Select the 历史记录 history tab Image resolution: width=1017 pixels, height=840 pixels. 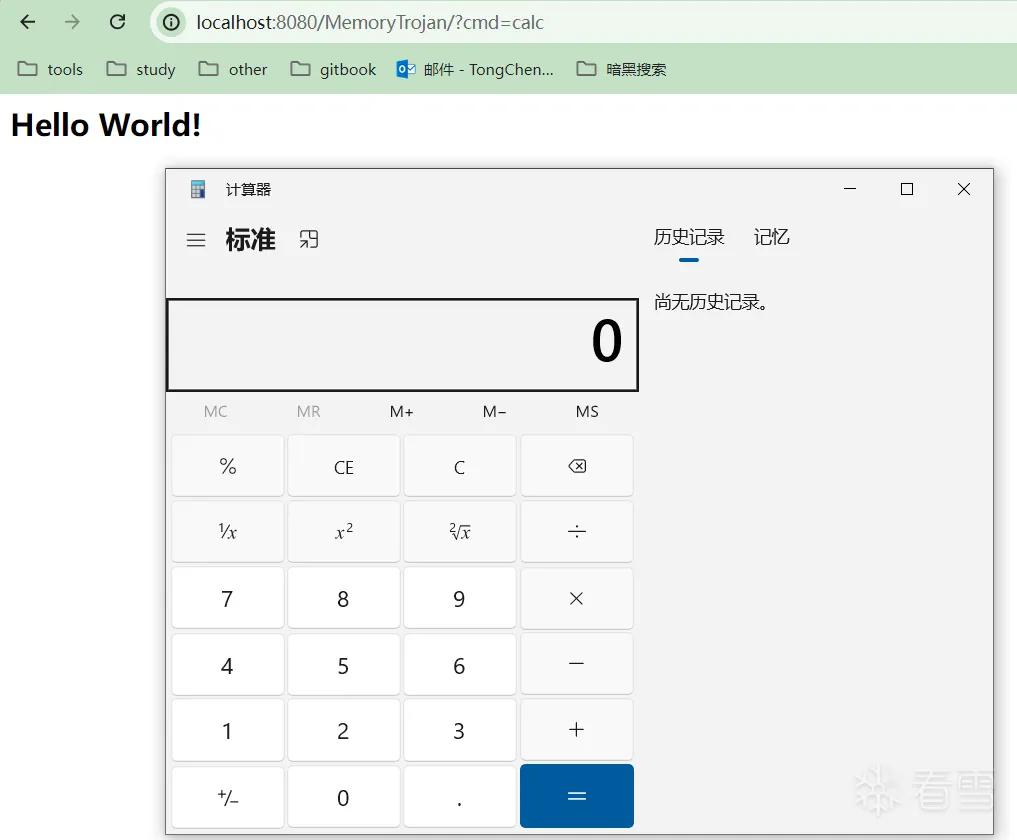(x=689, y=237)
